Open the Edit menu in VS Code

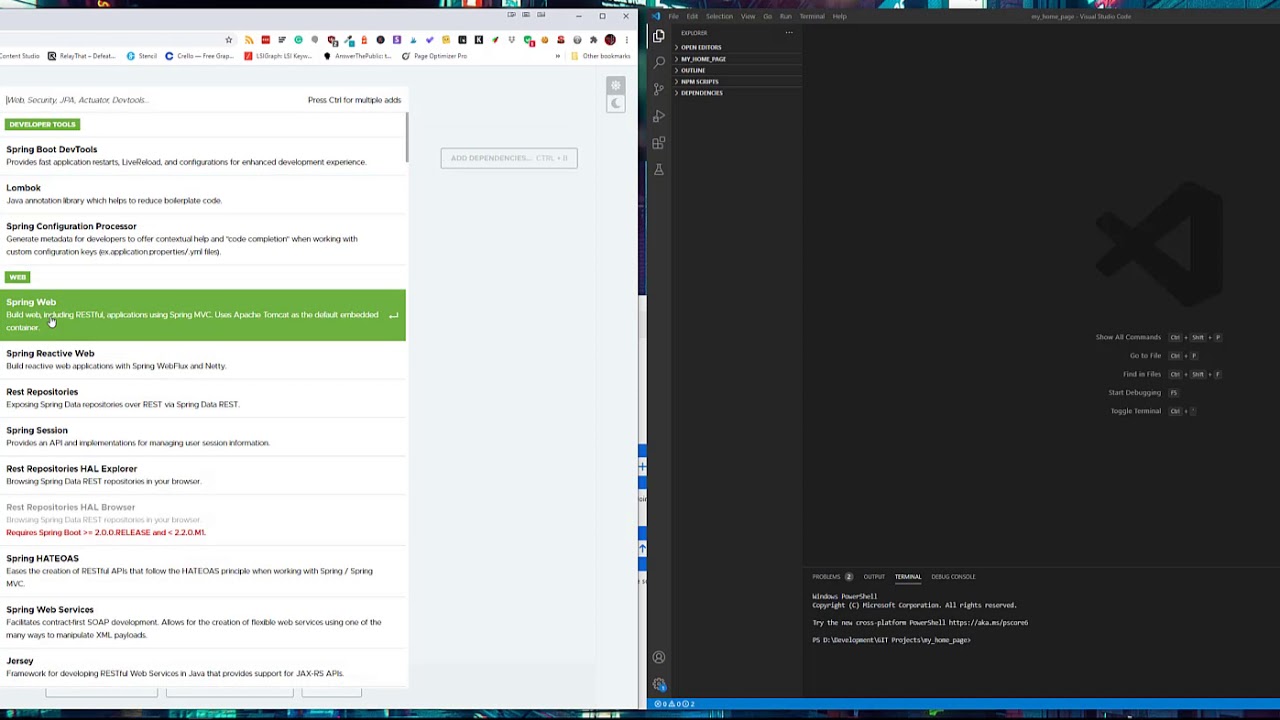point(692,16)
